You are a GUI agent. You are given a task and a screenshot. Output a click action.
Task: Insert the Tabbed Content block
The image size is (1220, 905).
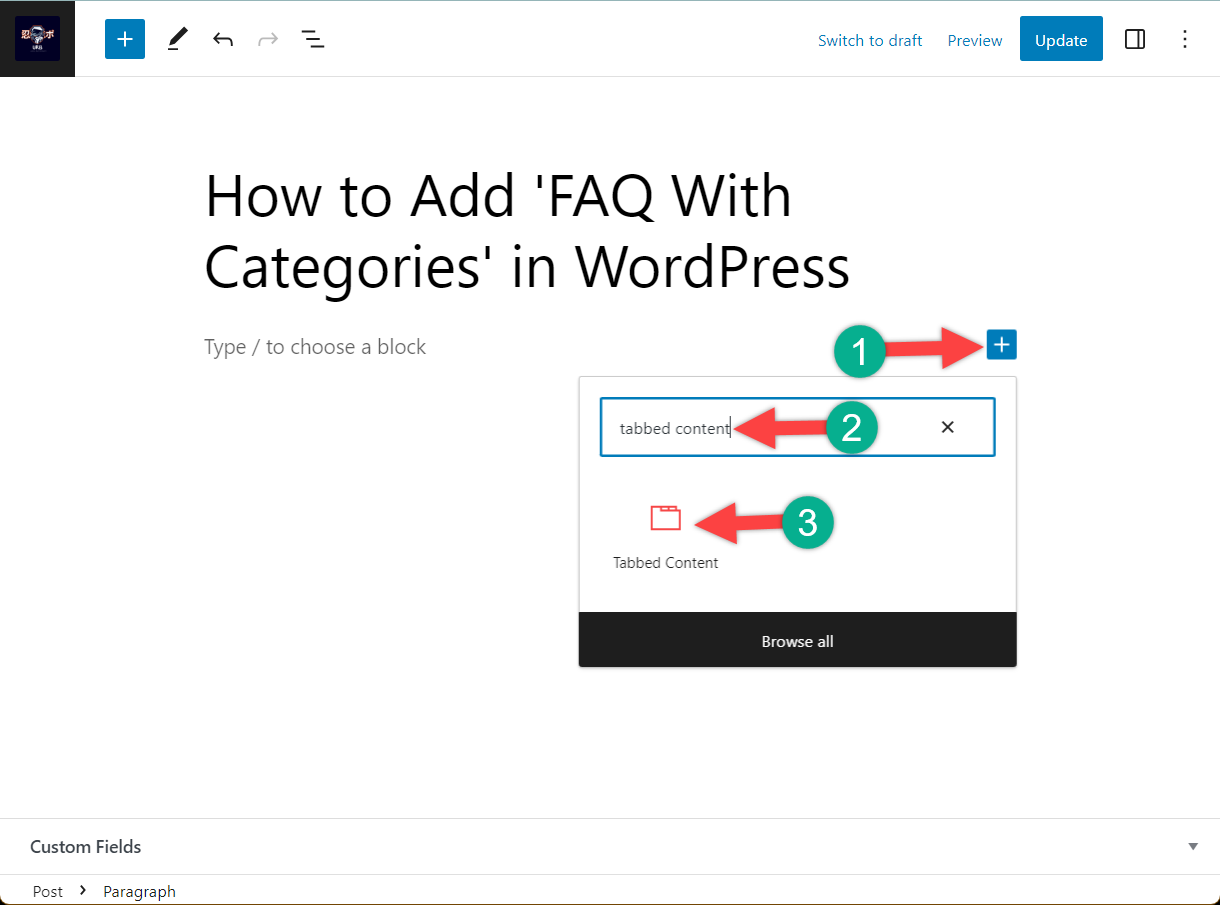[665, 537]
